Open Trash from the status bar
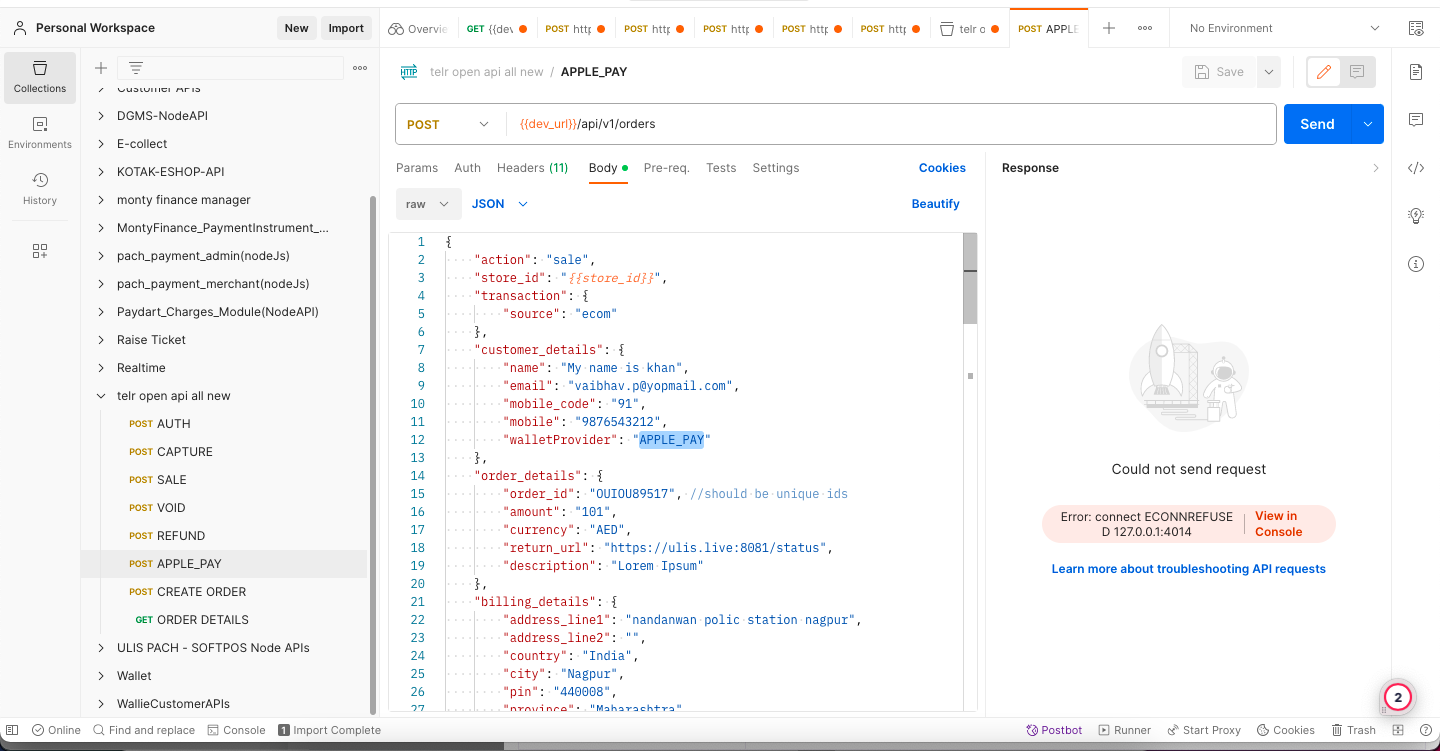The width and height of the screenshot is (1440, 751). coord(1354,730)
